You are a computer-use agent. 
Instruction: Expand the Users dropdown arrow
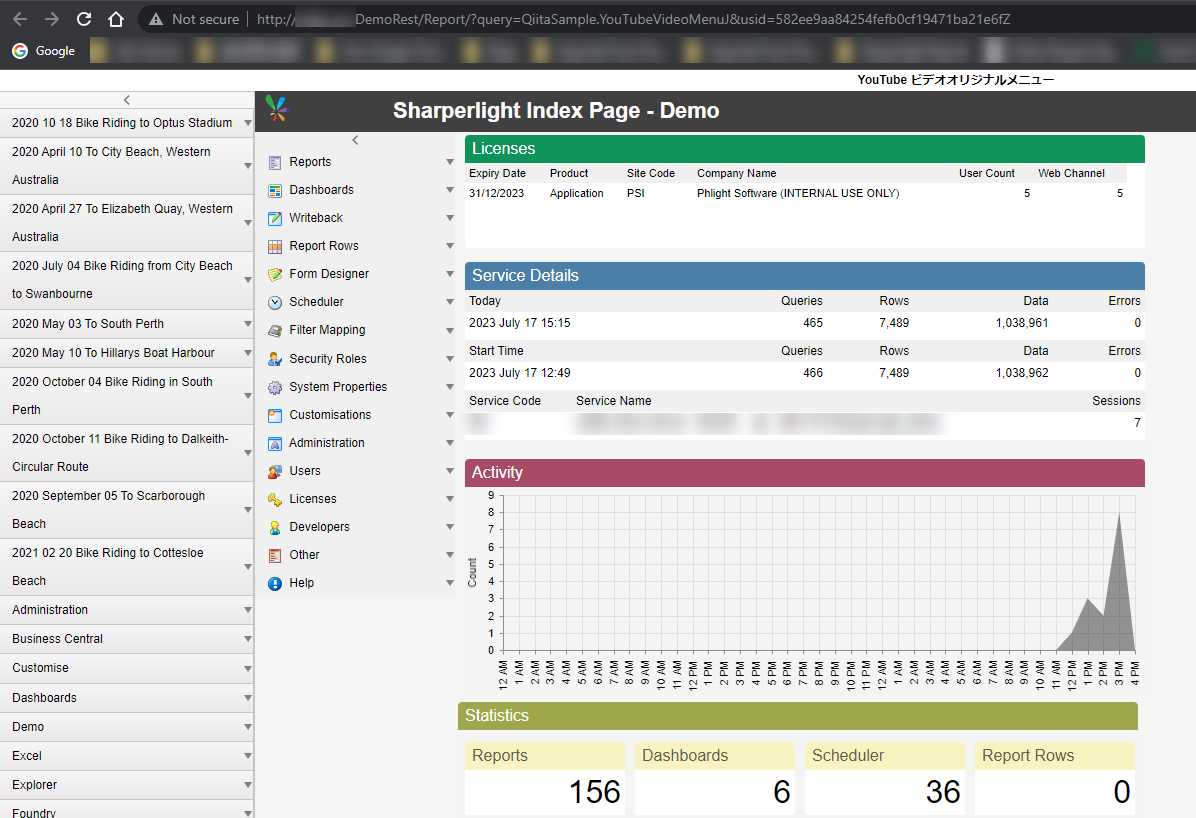(450, 471)
